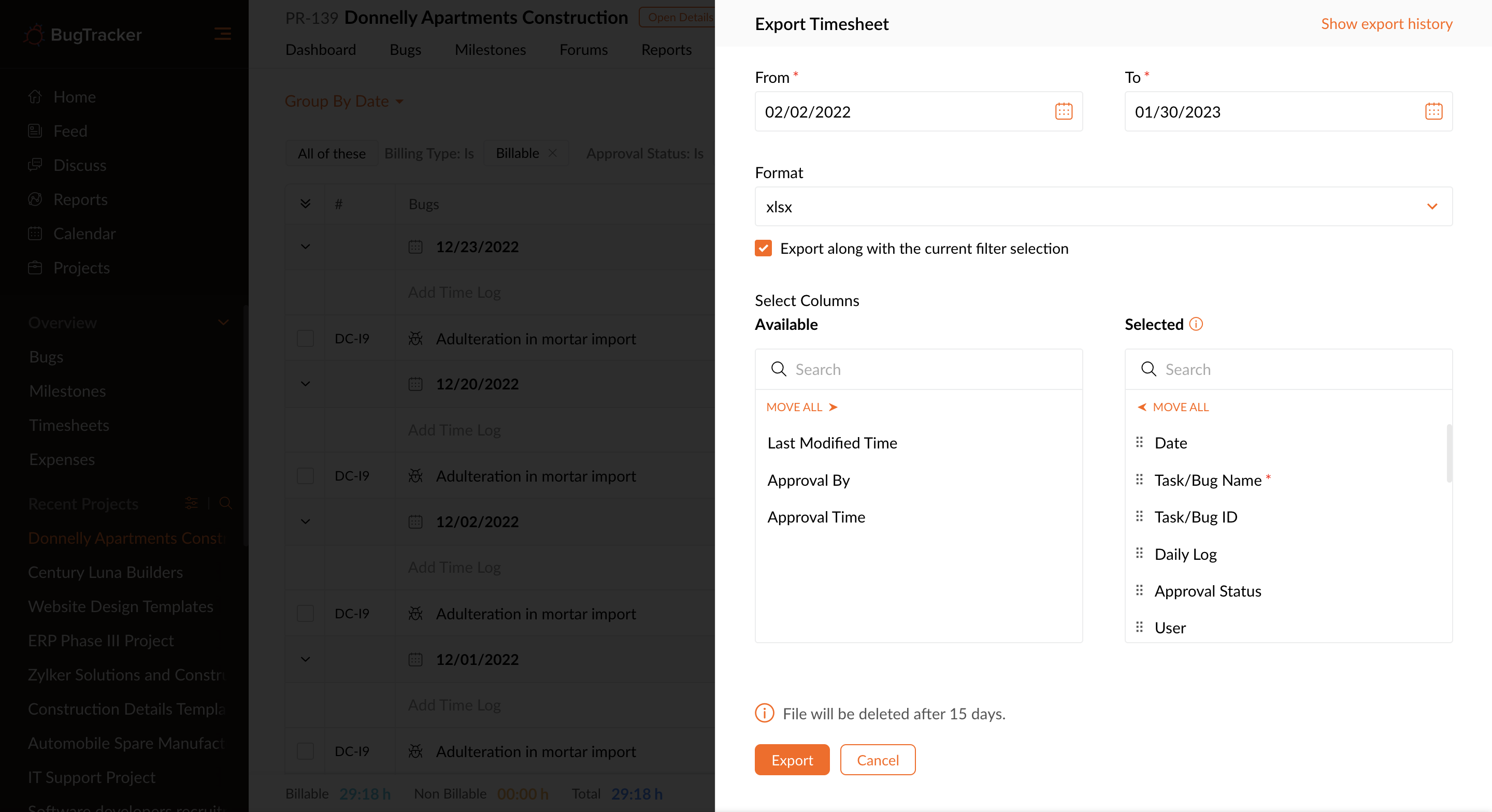Collapse the Overview section in sidebar
1492x812 pixels.
(223, 322)
